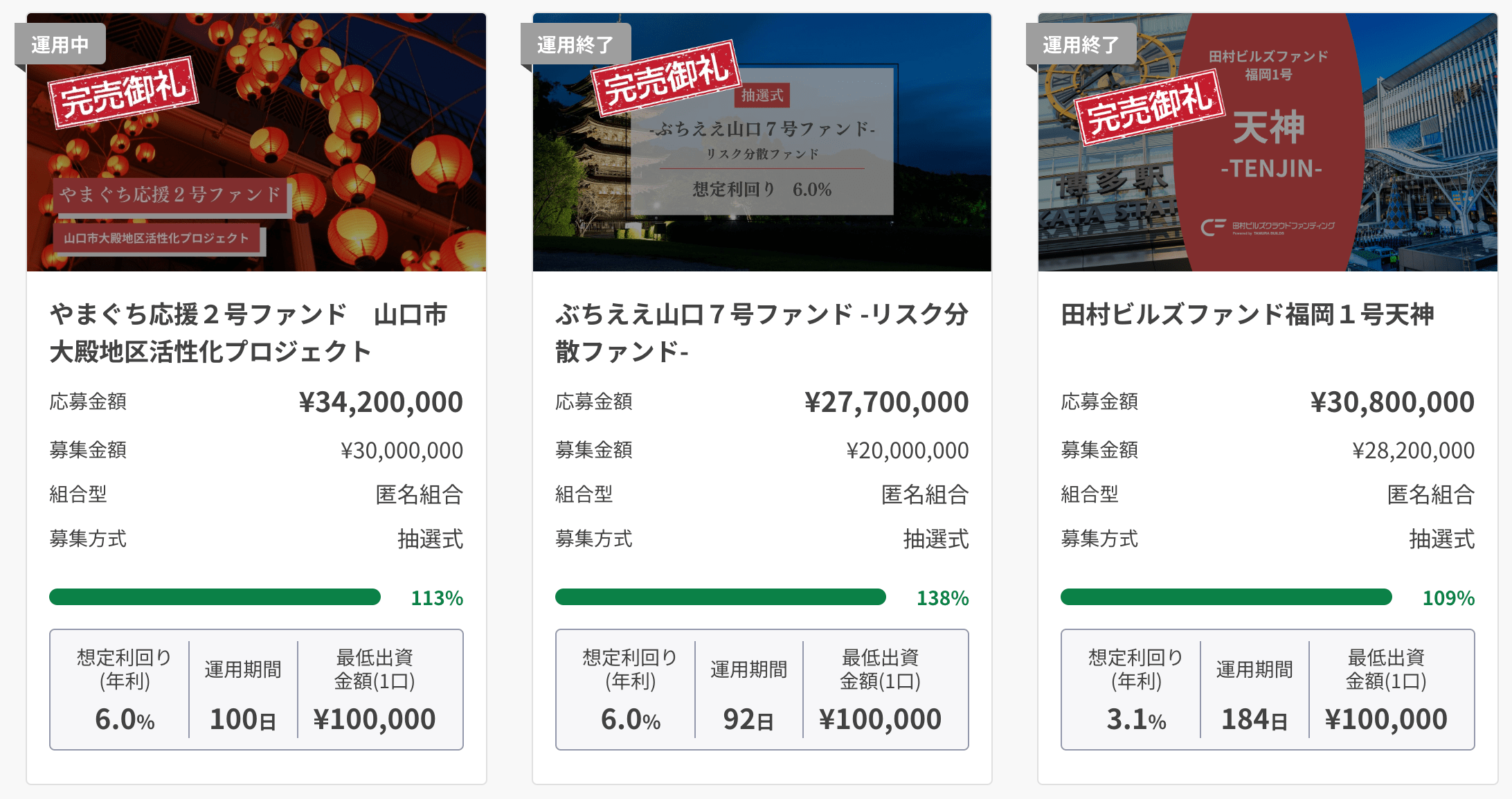
Task: Open やまぐち応援2号ファンド title link
Action: (248, 333)
